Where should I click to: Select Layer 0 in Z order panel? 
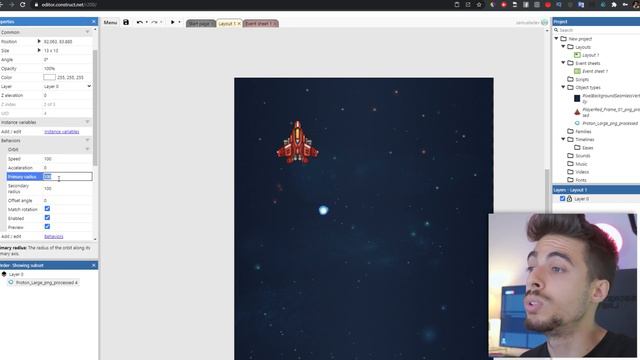coord(16,274)
